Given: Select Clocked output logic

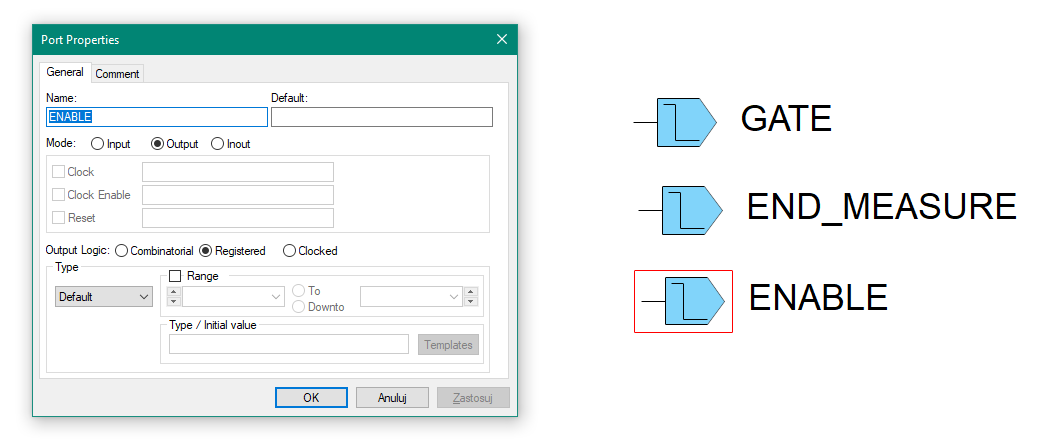Looking at the screenshot, I should (x=290, y=251).
